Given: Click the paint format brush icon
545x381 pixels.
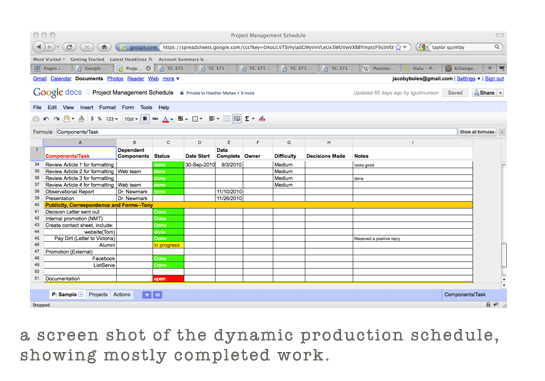Looking at the screenshot, I should (81, 119).
